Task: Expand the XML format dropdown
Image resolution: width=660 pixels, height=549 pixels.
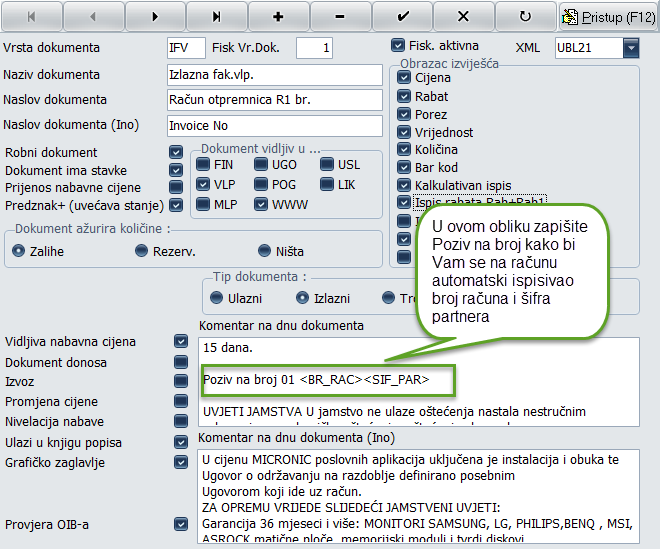Action: tap(630, 48)
